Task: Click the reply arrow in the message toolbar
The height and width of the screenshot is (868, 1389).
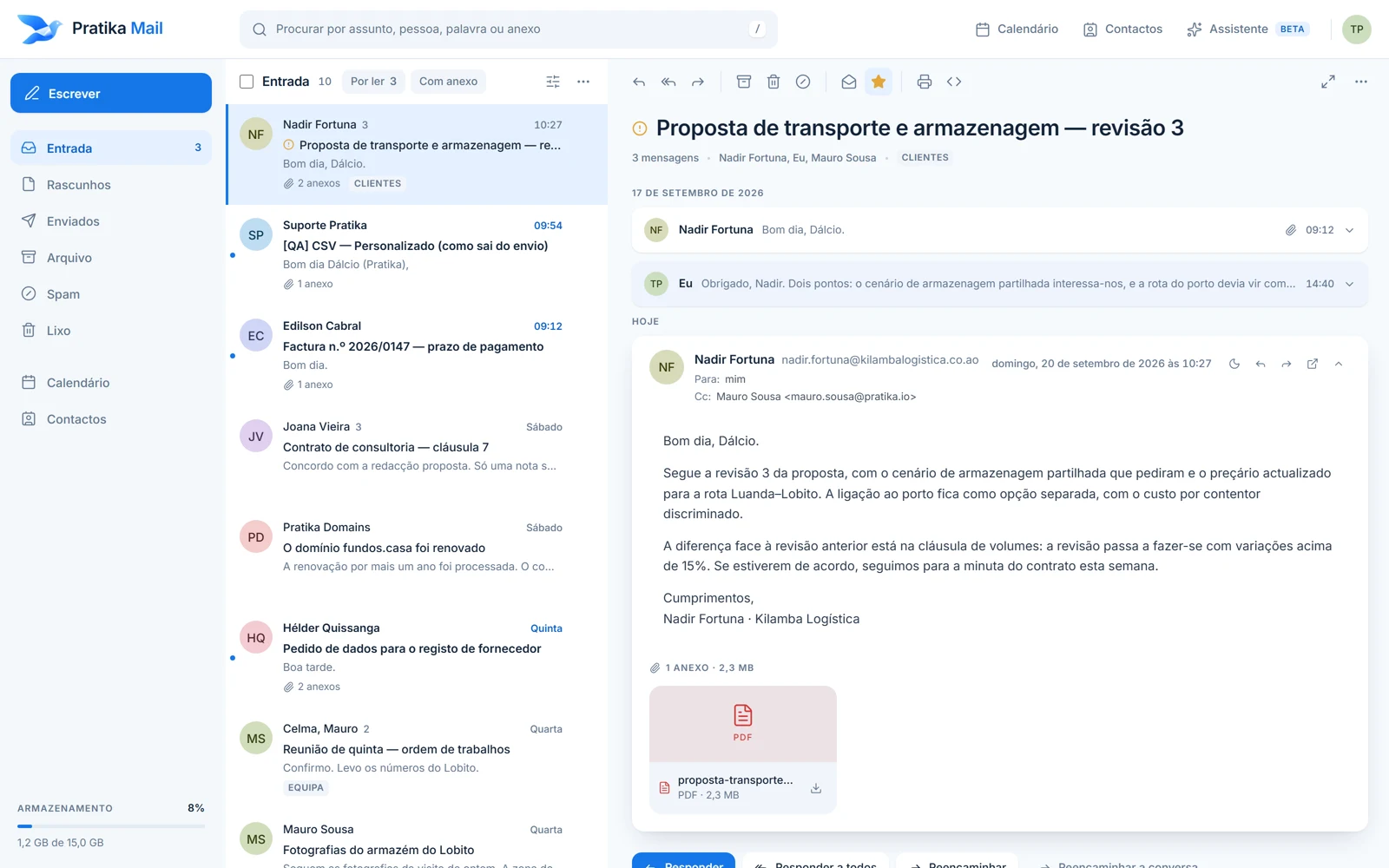Action: (639, 82)
